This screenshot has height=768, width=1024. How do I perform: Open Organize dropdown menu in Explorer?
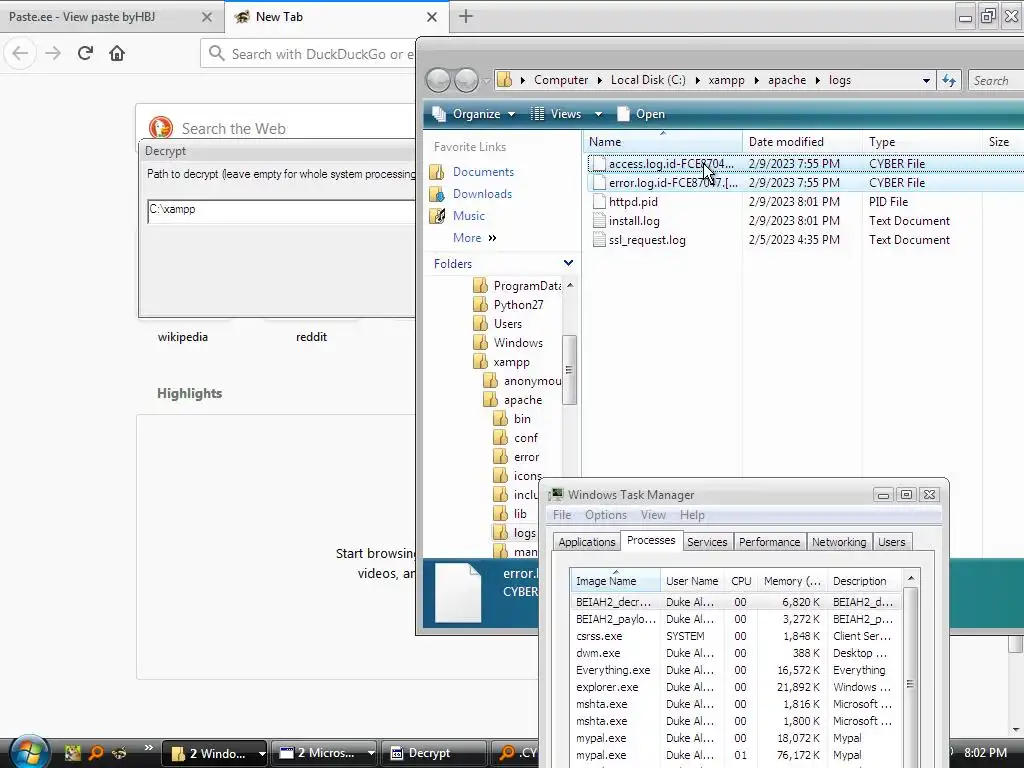point(473,114)
